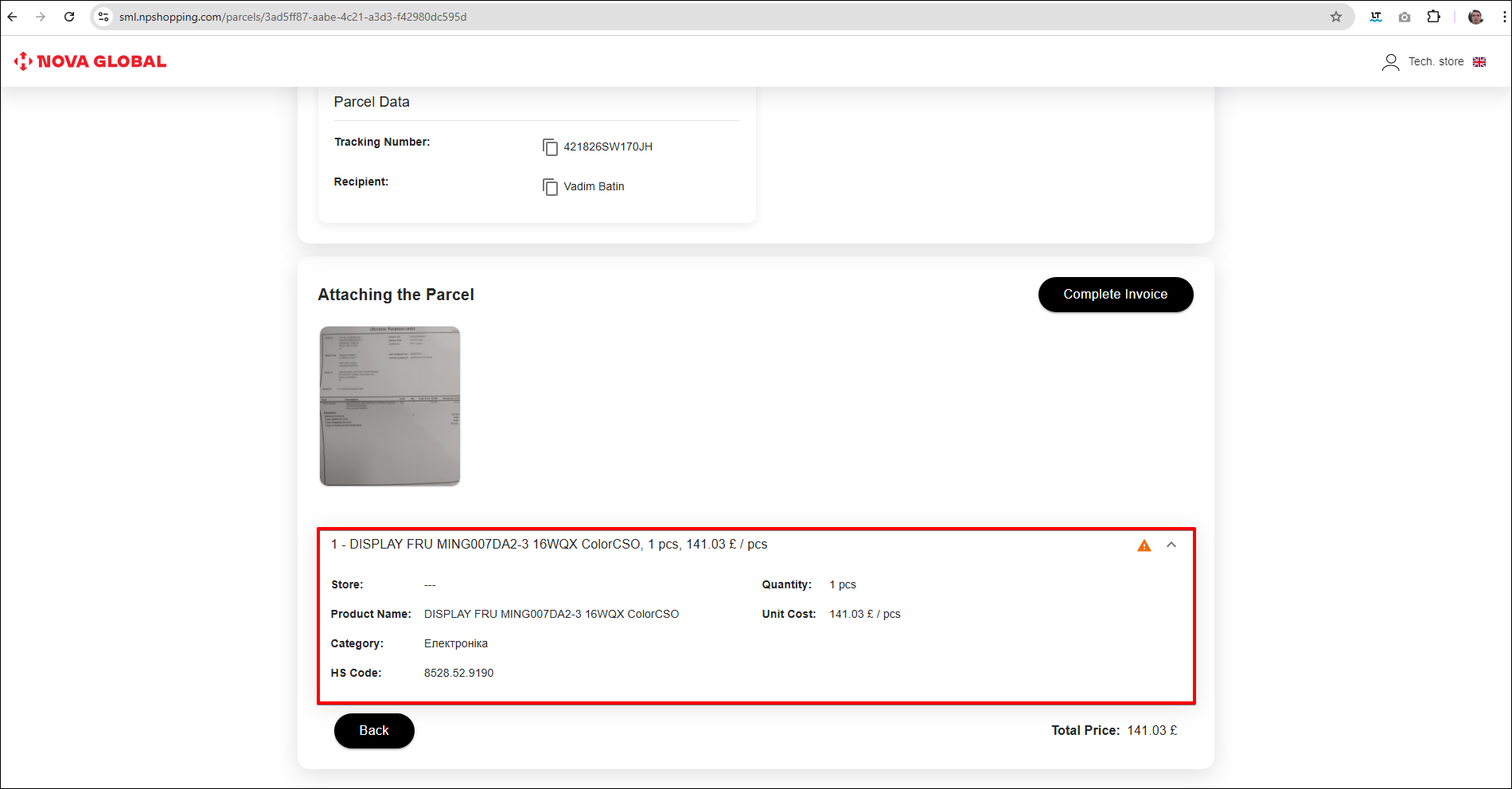Copy the recipient name Vadim Batin

point(550,187)
